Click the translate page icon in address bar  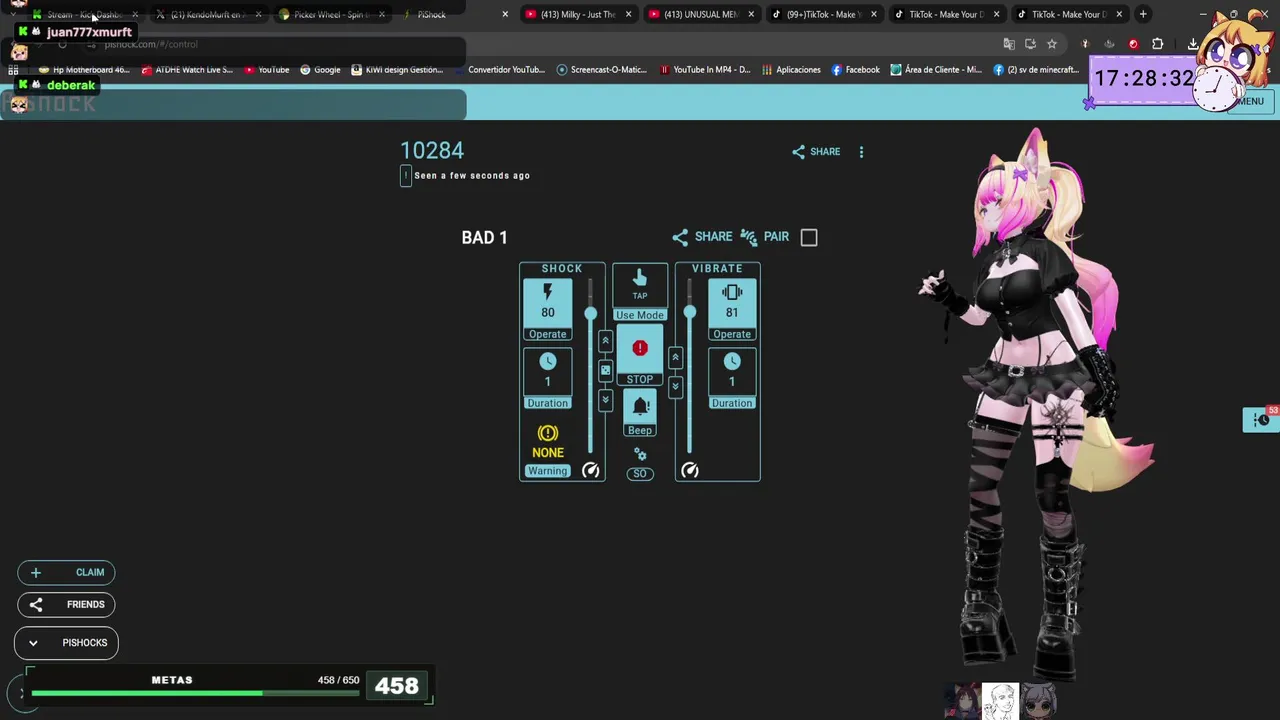[1009, 44]
